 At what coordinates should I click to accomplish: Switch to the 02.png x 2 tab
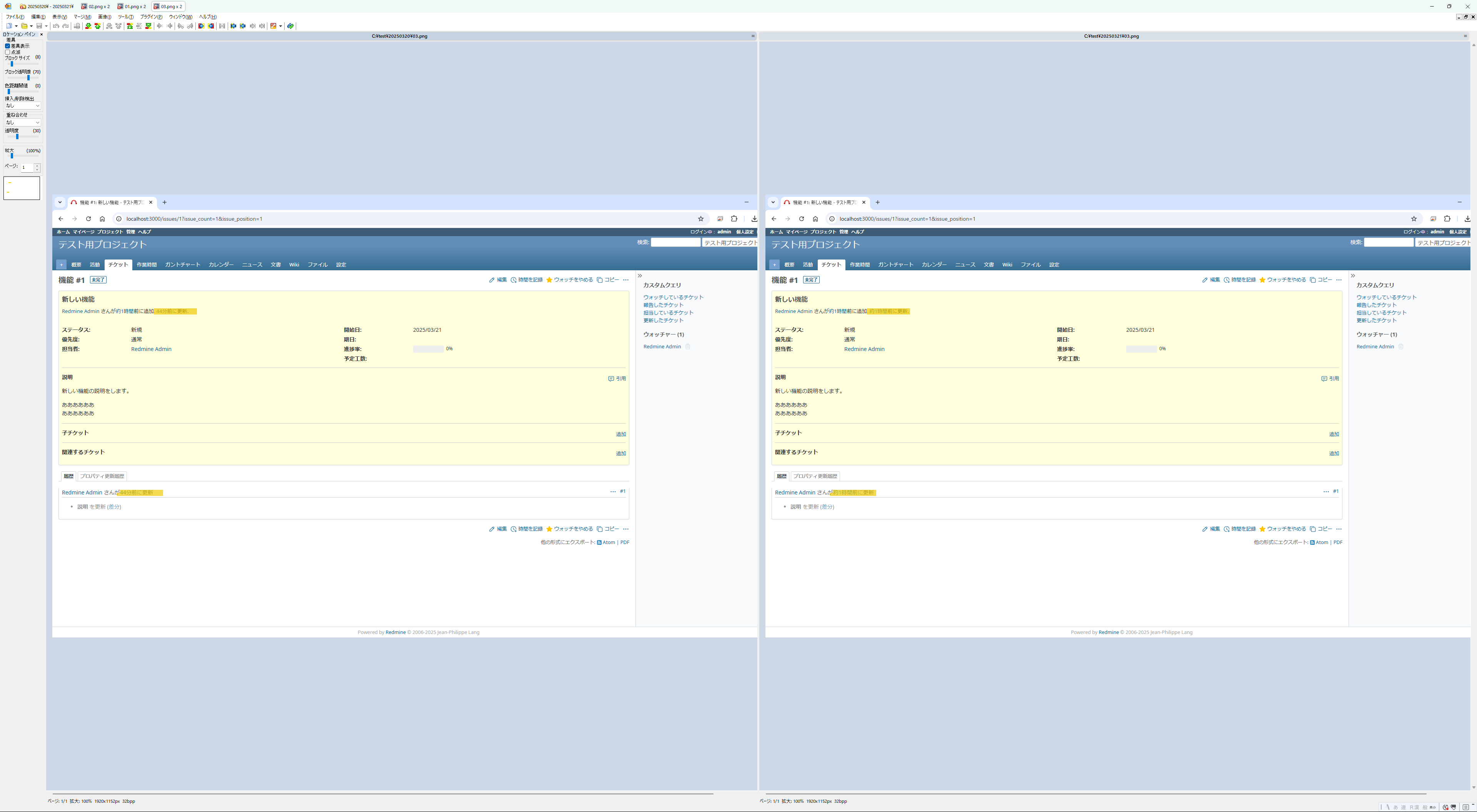pos(95,6)
